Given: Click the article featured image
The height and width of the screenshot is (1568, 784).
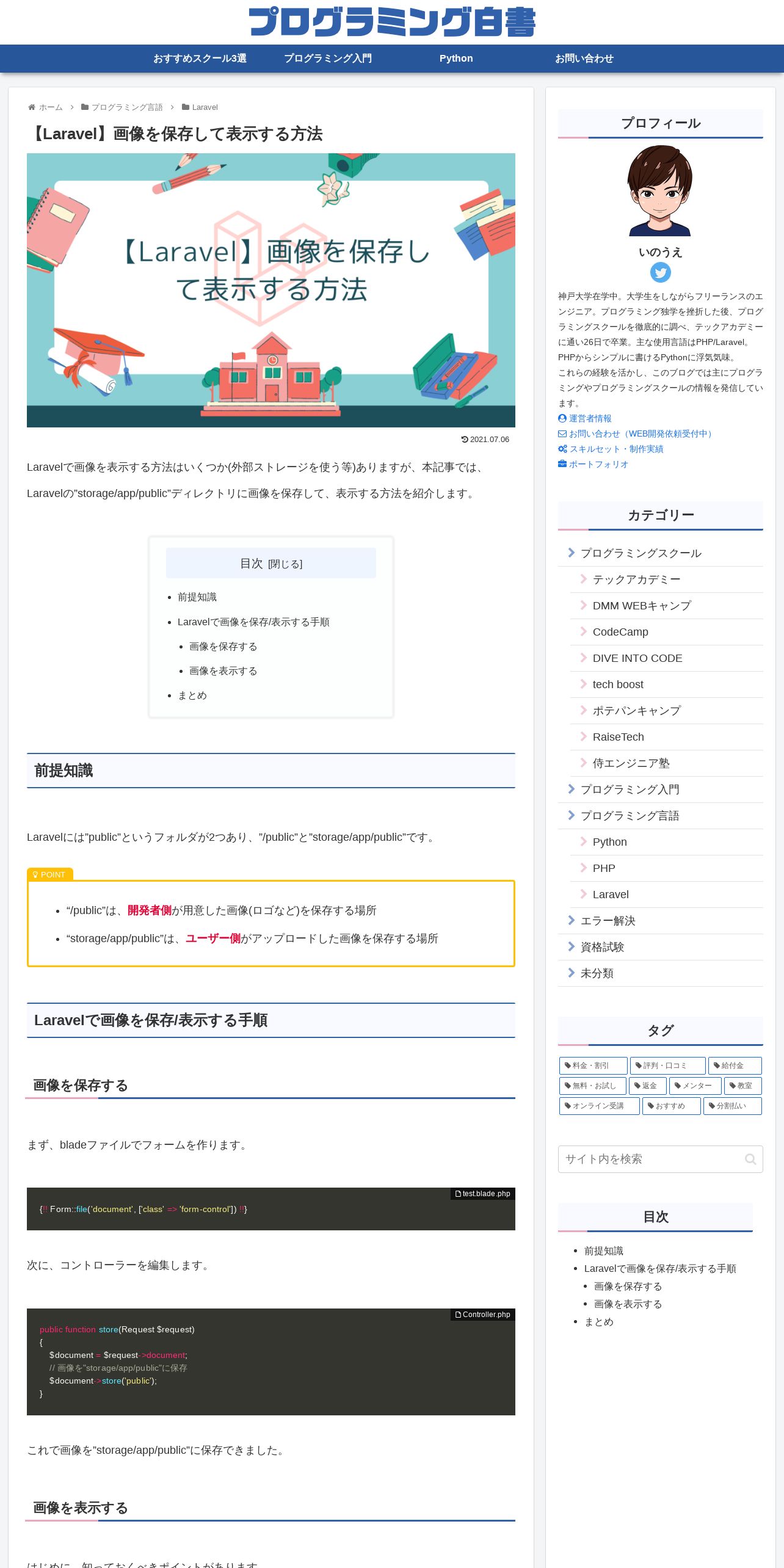Looking at the screenshot, I should coord(271,290).
